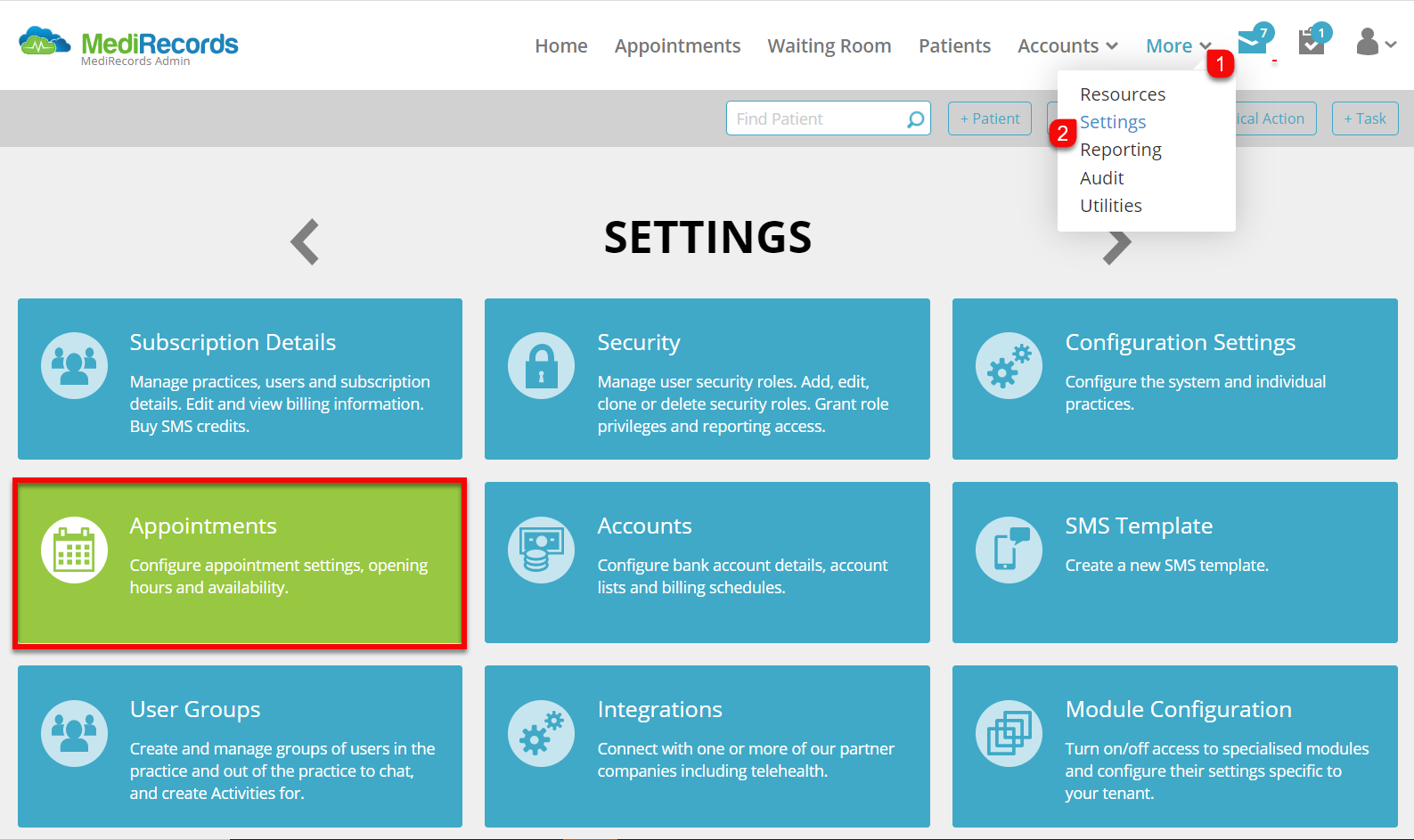Image resolution: width=1414 pixels, height=840 pixels.
Task: Click the Clinical Action button
Action: (x=1275, y=118)
